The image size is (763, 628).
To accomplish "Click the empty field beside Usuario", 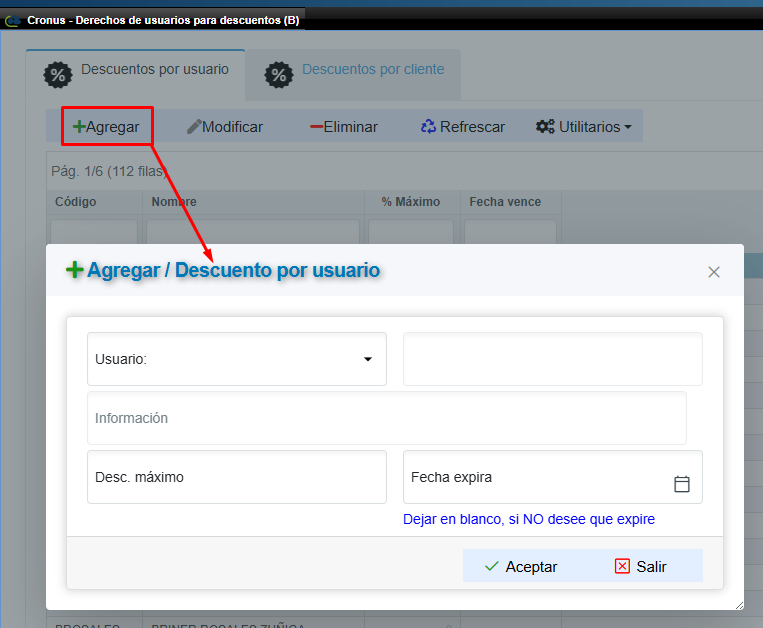I will click(553, 359).
